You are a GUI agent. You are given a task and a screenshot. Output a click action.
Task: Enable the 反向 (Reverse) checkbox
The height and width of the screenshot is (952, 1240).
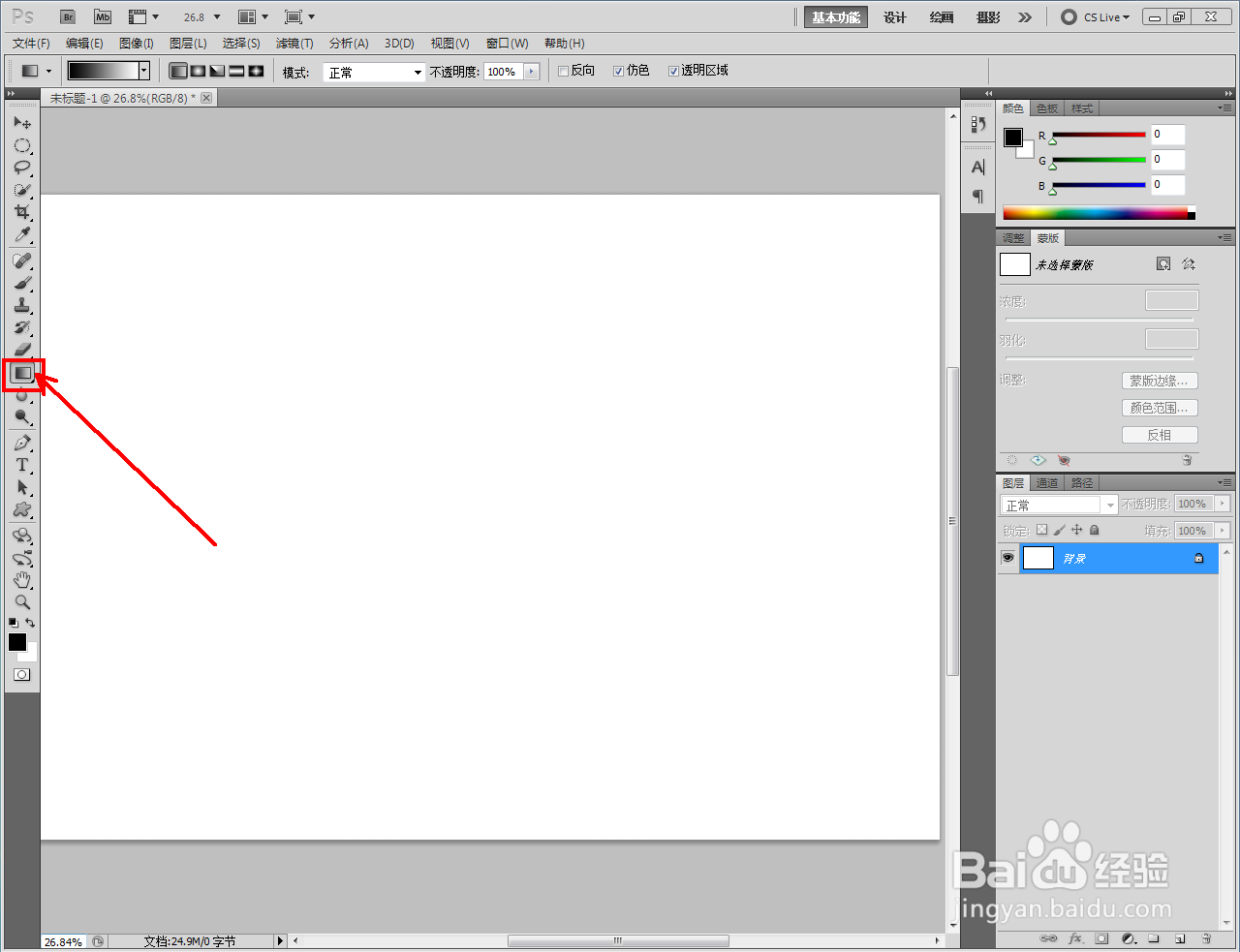pos(563,72)
